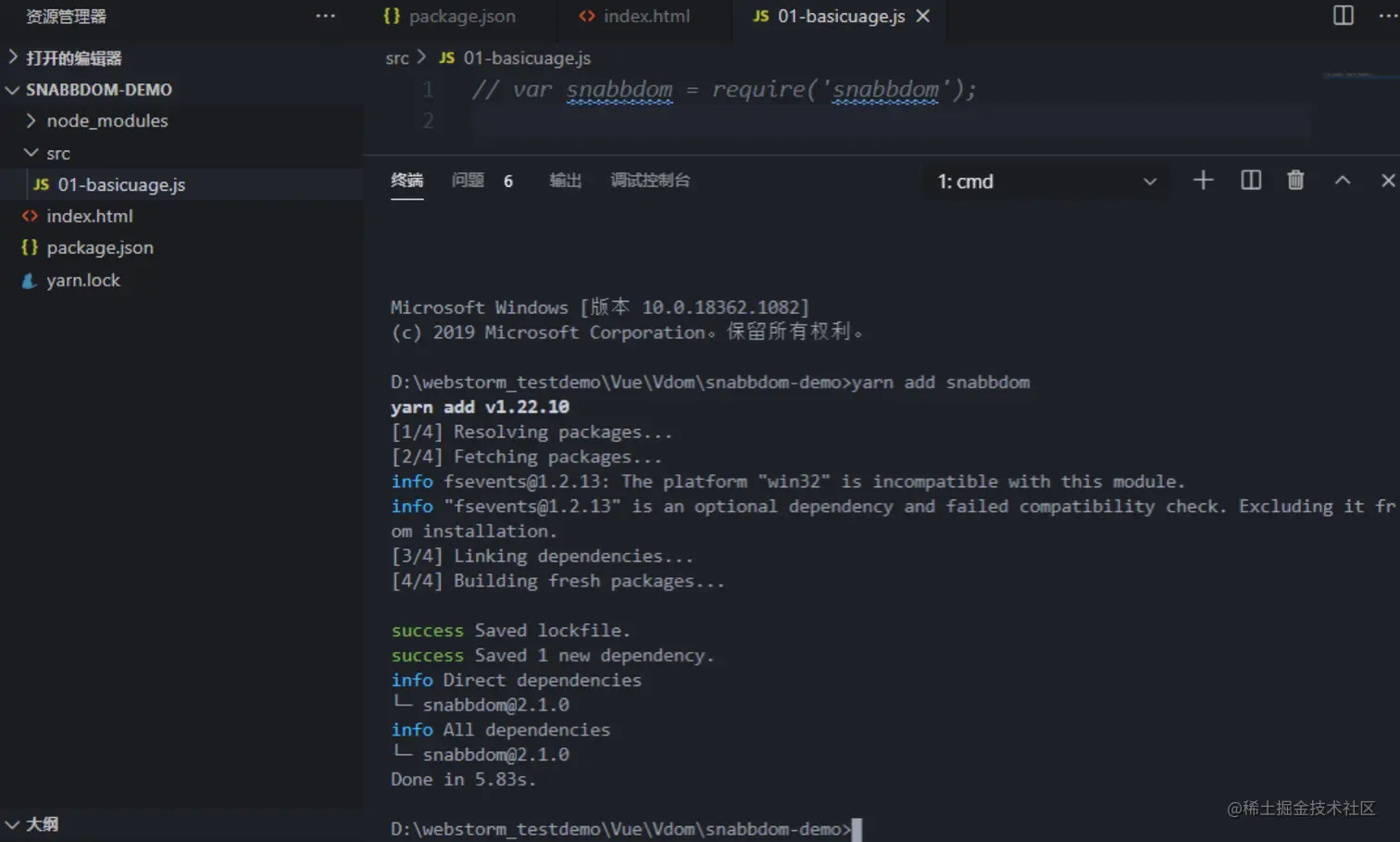This screenshot has height=842, width=1400.
Task: Click line 1 commented code in editor
Action: [724, 90]
